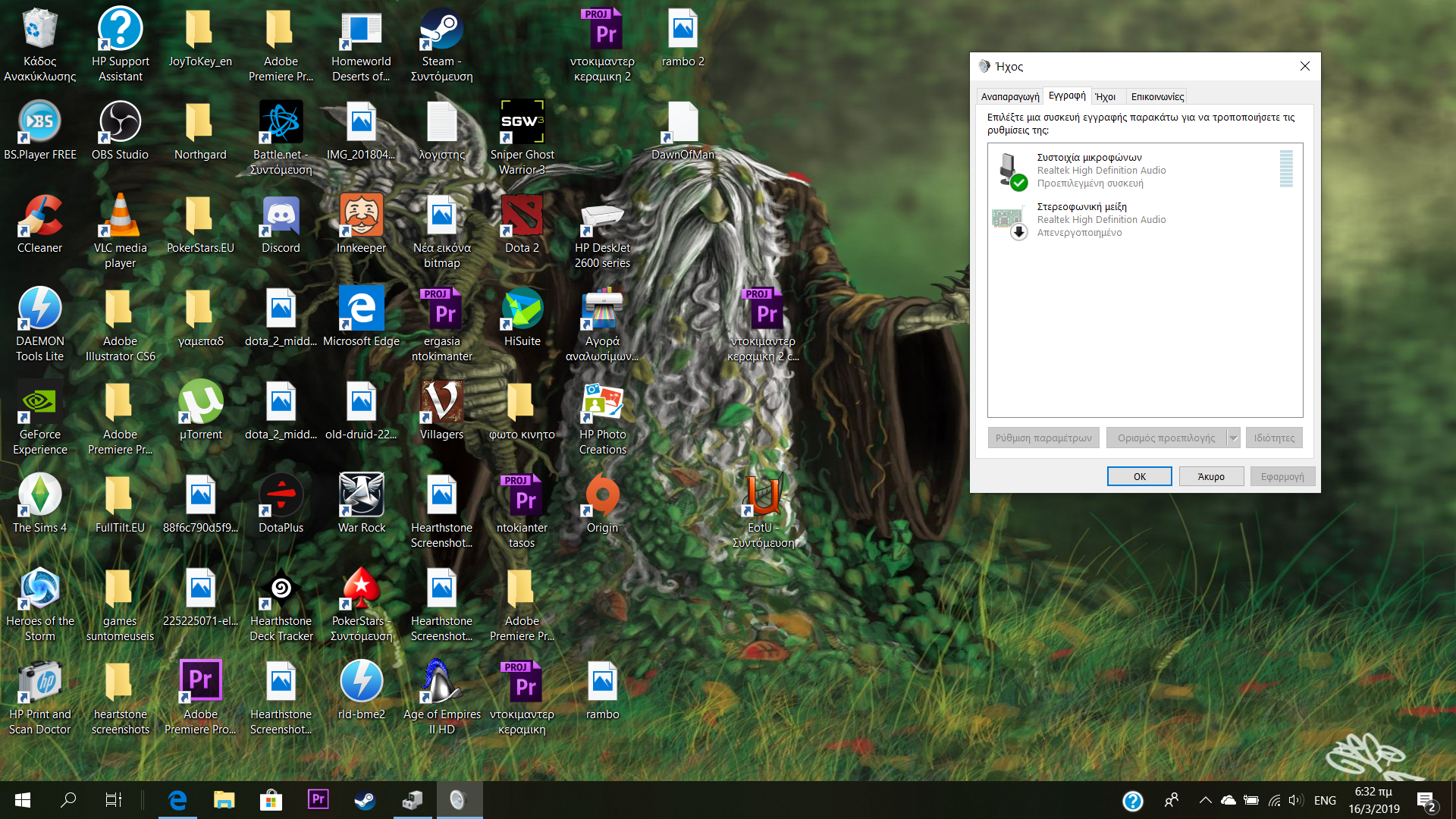Select the Origin desktop icon
The image size is (1456, 819).
pos(602,504)
